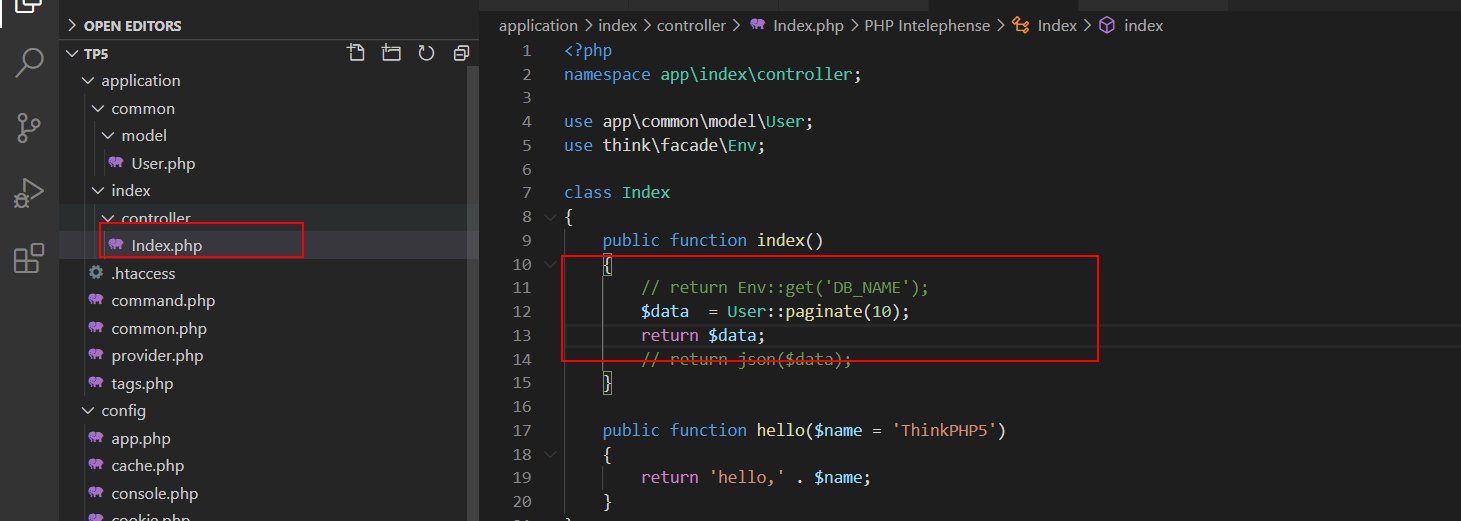Image resolution: width=1461 pixels, height=521 pixels.
Task: Click line number 12 in the gutter
Action: pos(521,312)
